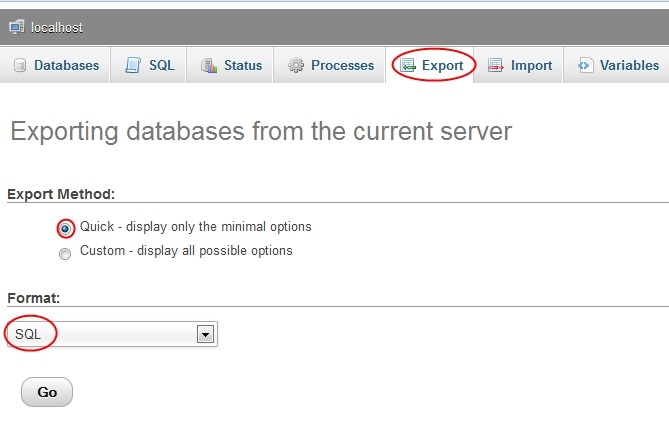Open the Variables tab
669x435 pixels.
pyautogui.click(x=617, y=65)
